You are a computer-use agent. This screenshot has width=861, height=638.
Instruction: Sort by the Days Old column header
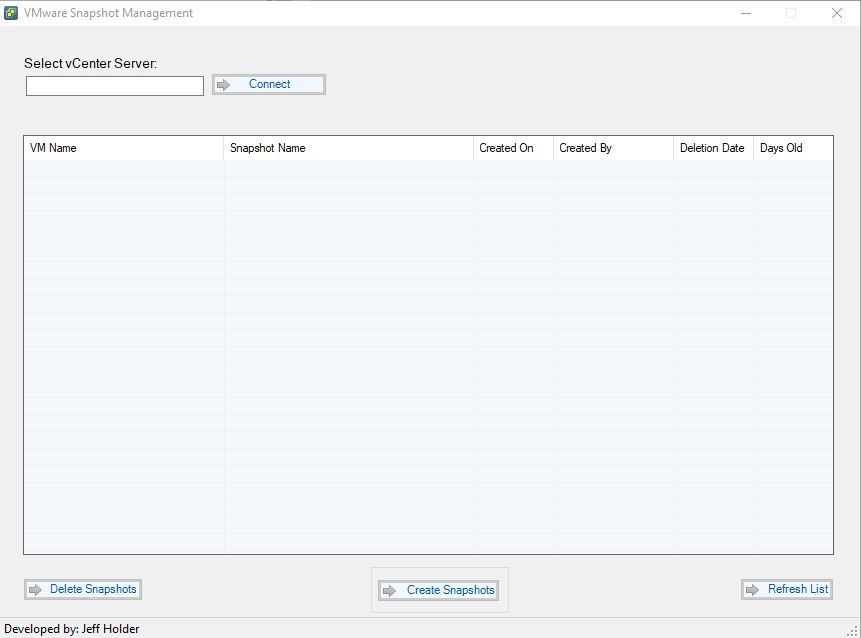tap(792, 148)
